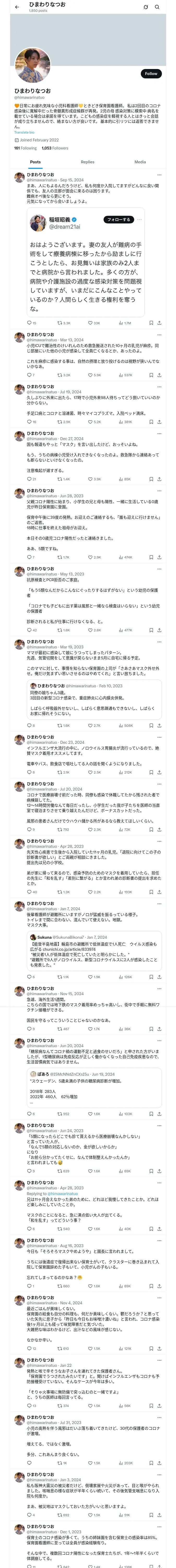Reply to the Sep 15, 2024 post
The height and width of the screenshot is (1568, 176).
pyautogui.click(x=29, y=323)
